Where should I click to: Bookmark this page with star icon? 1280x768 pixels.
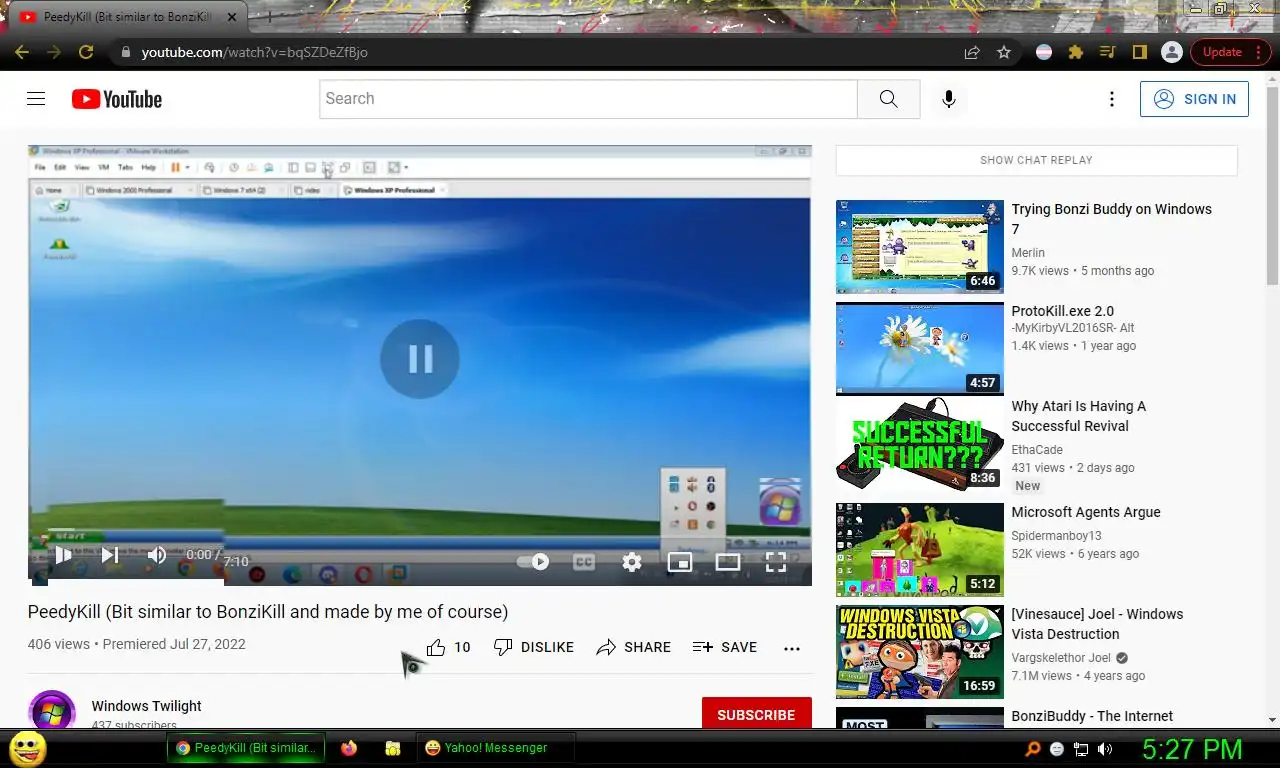coord(1004,52)
